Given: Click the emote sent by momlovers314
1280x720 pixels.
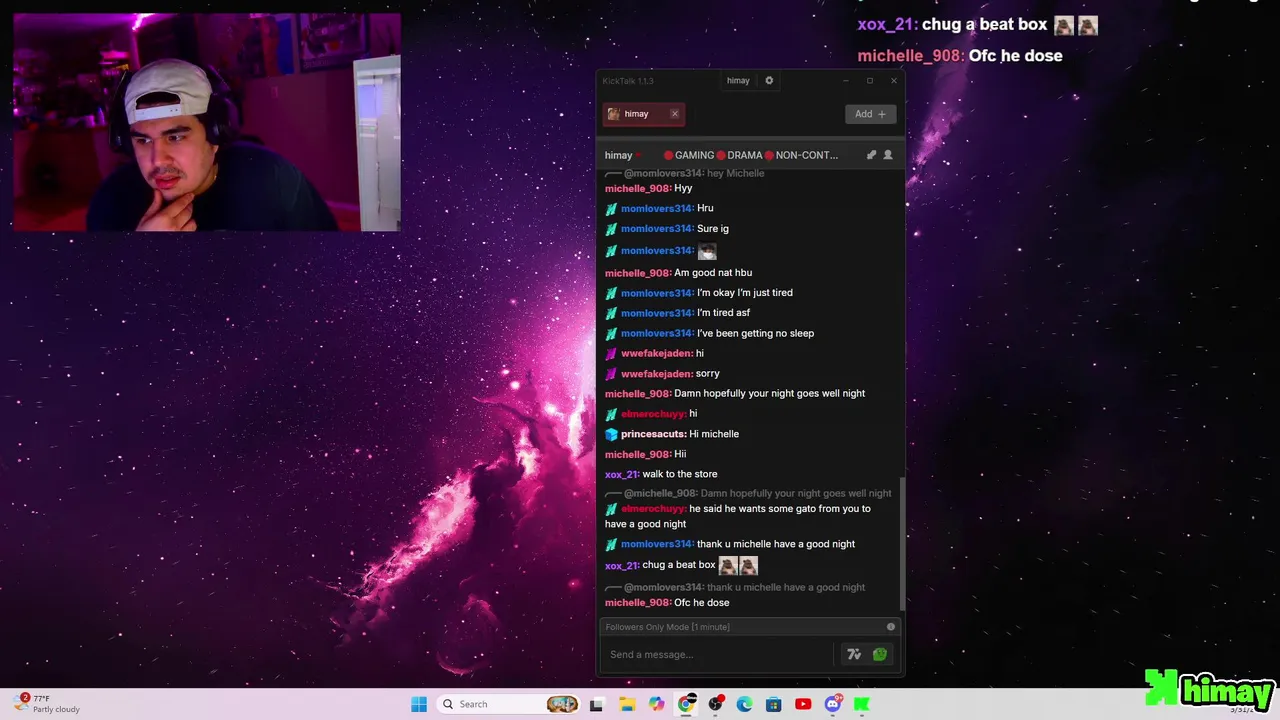Looking at the screenshot, I should click(x=707, y=251).
